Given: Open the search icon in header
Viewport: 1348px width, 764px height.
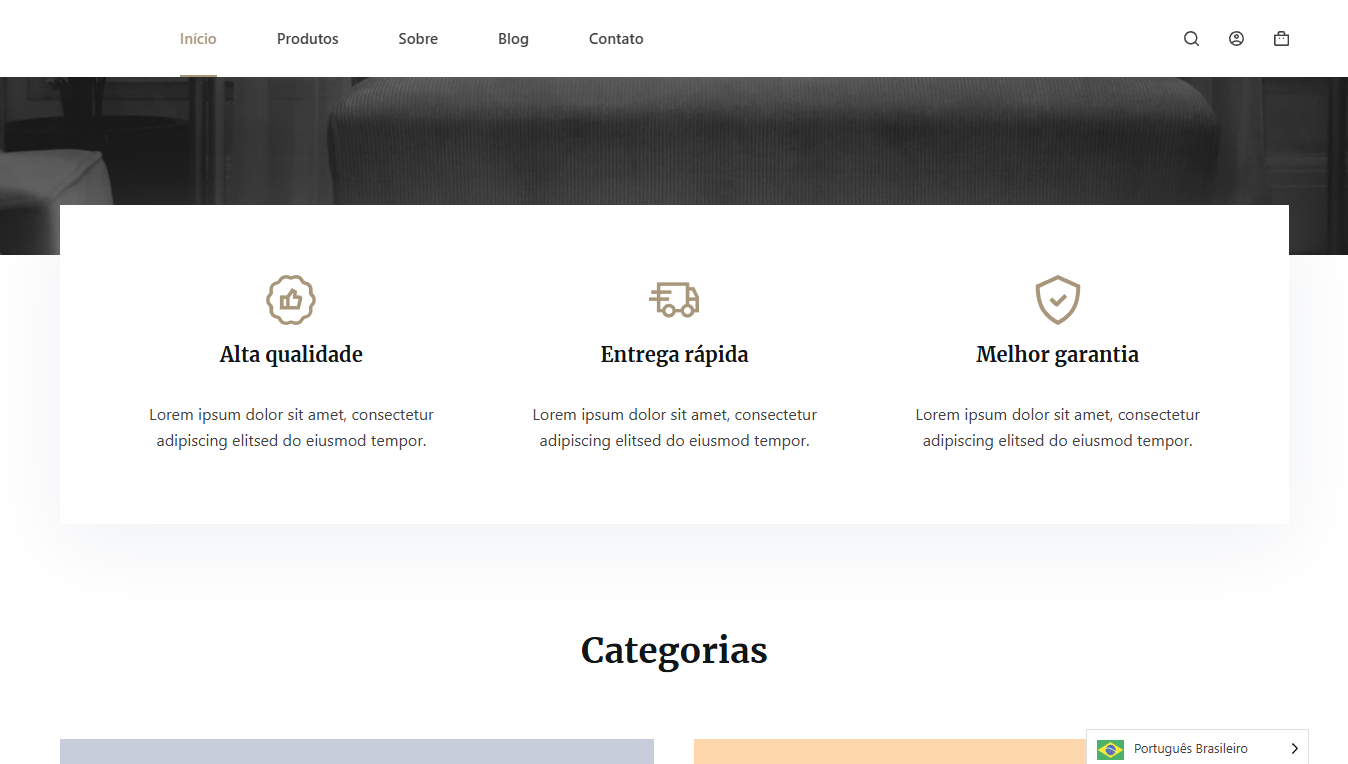Looking at the screenshot, I should [1191, 39].
